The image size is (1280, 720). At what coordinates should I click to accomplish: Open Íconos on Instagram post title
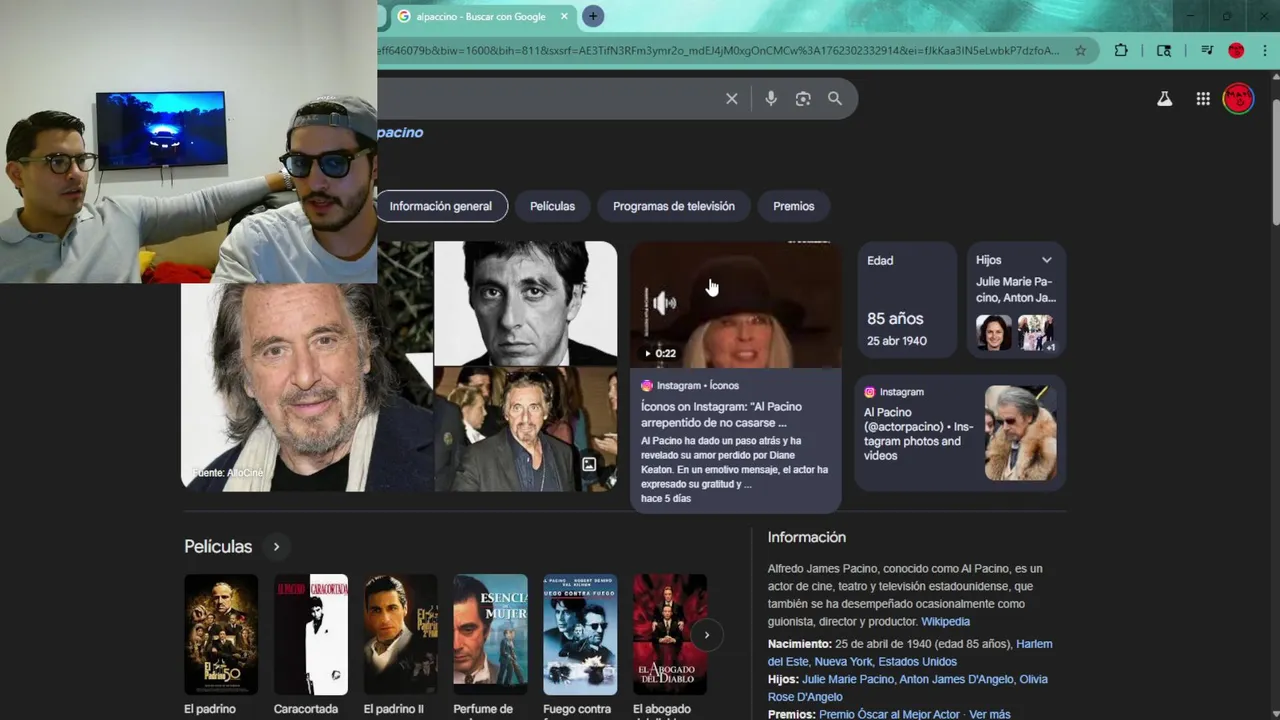721,414
